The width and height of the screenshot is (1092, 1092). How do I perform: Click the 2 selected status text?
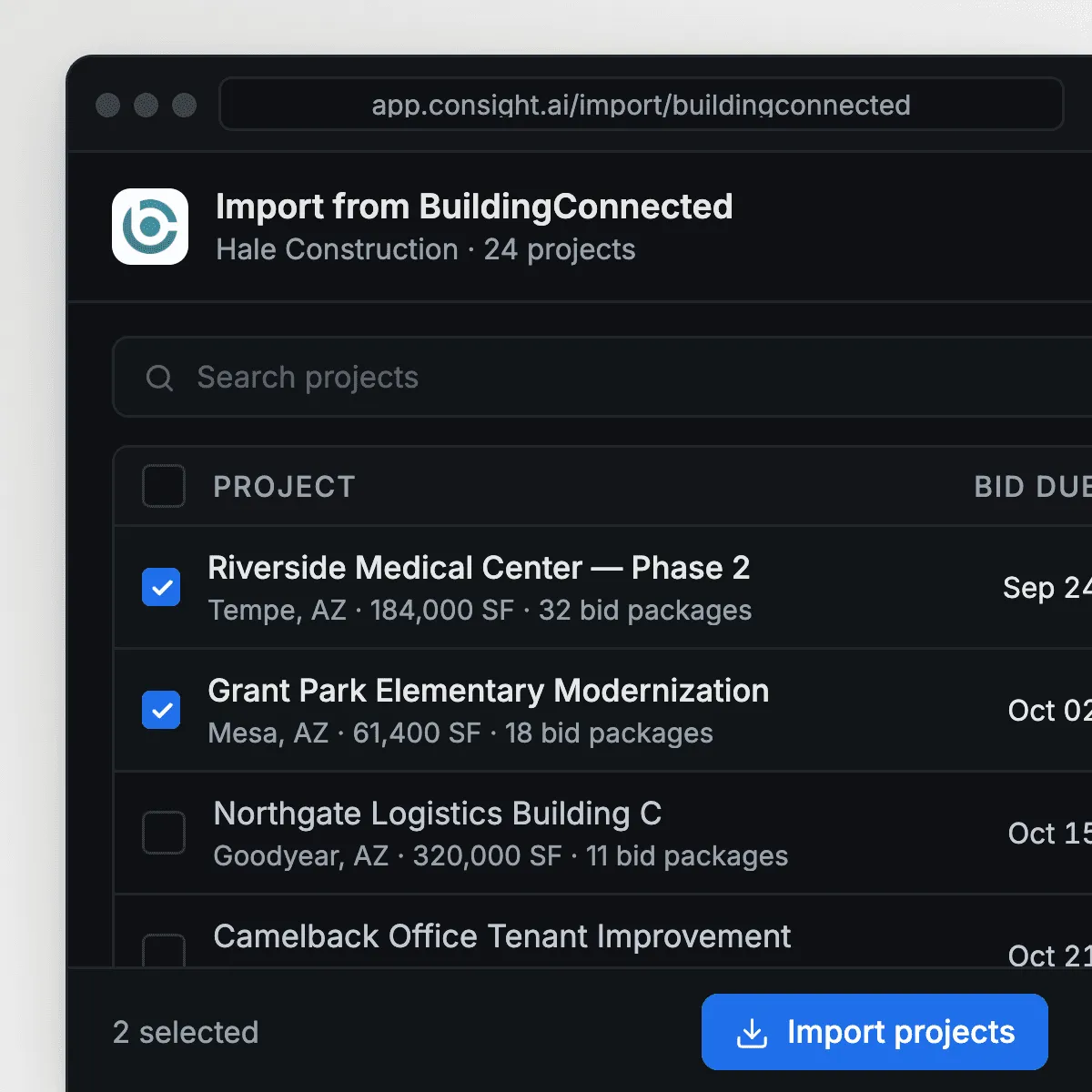click(x=186, y=1033)
